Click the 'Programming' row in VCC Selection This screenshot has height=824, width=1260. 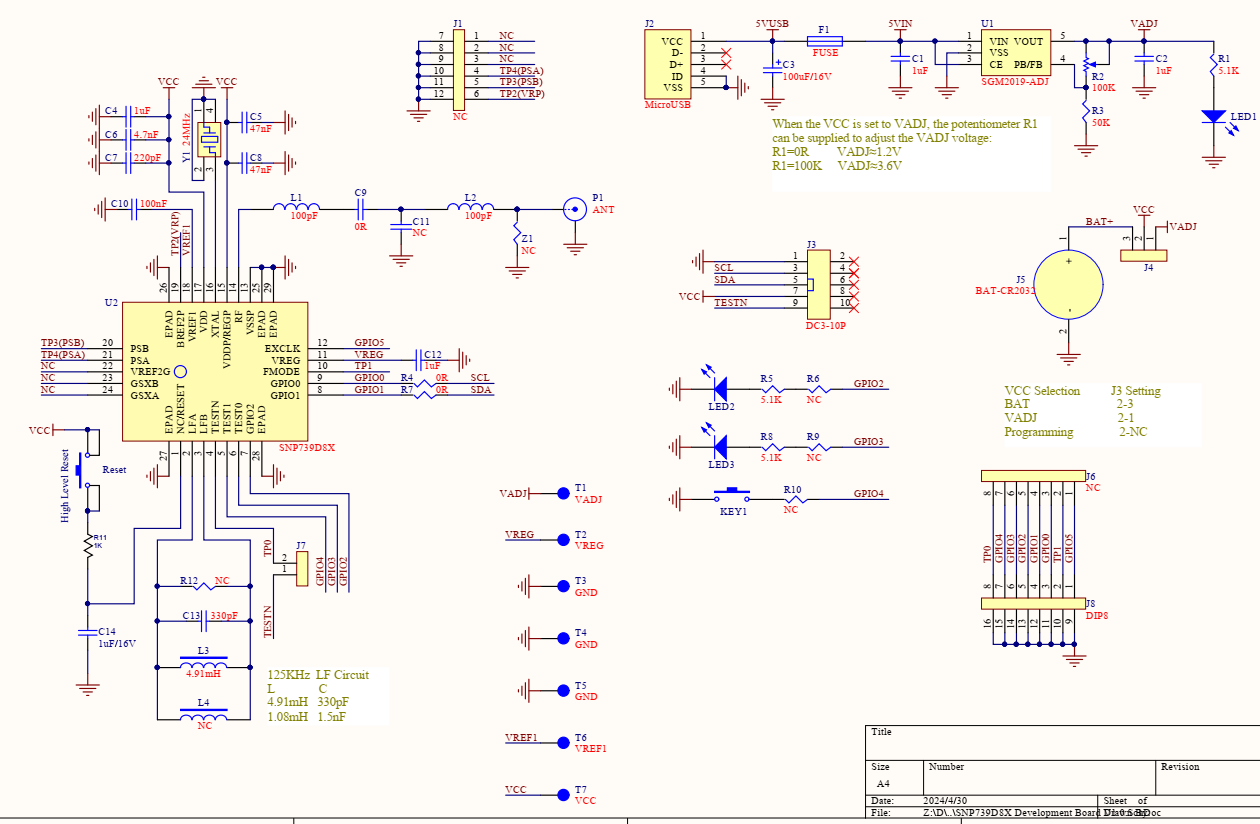pos(1075,432)
